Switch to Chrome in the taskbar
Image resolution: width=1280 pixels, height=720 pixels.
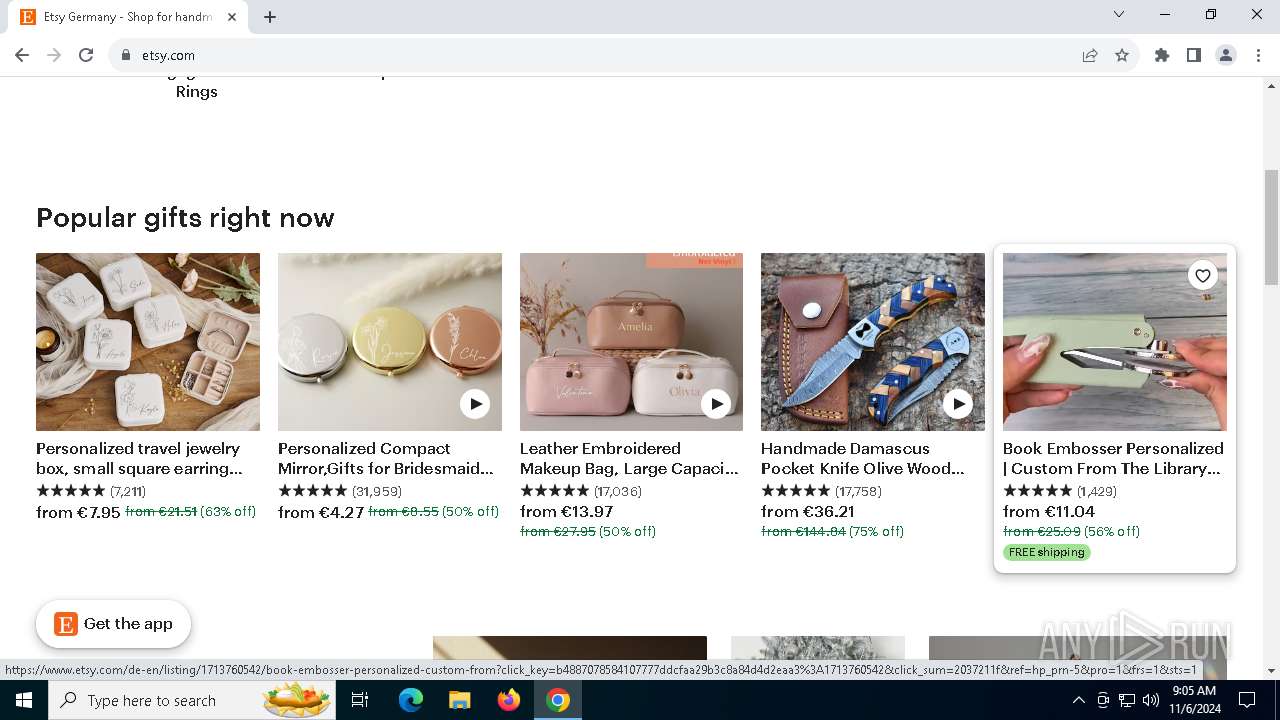[558, 700]
